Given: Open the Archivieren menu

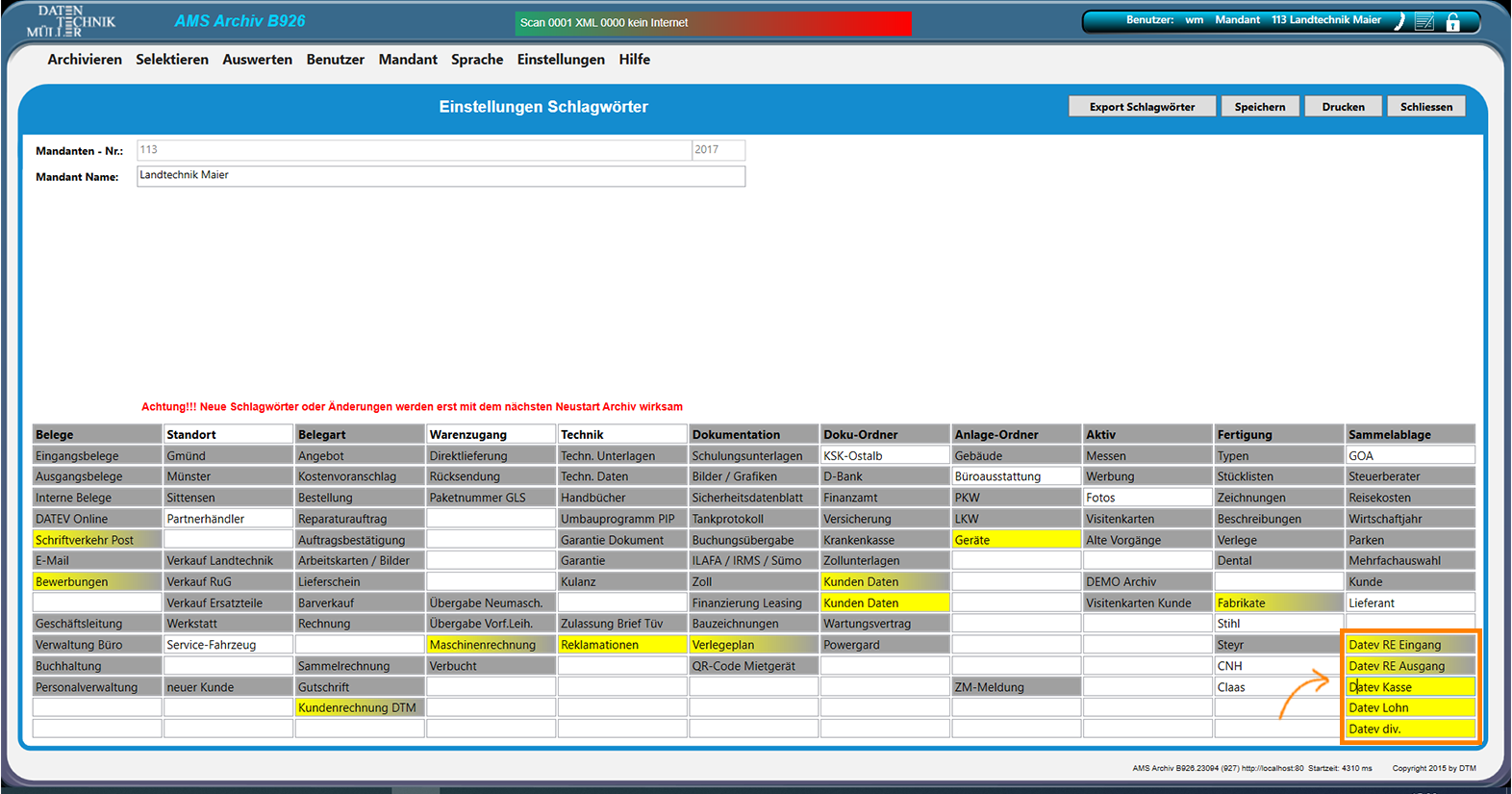Looking at the screenshot, I should pos(85,60).
